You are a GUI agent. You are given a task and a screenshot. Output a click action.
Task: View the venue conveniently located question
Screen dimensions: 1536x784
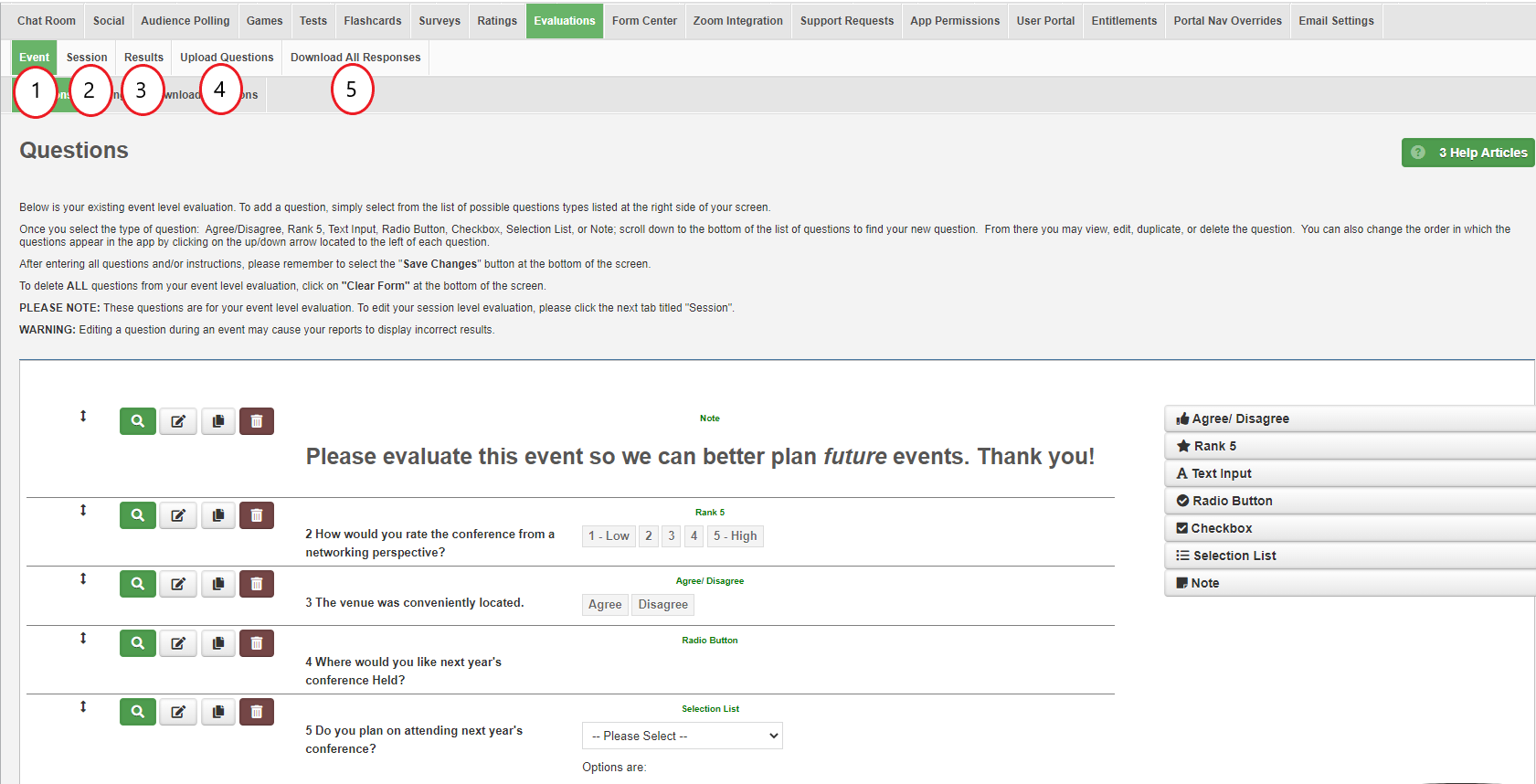(x=137, y=584)
